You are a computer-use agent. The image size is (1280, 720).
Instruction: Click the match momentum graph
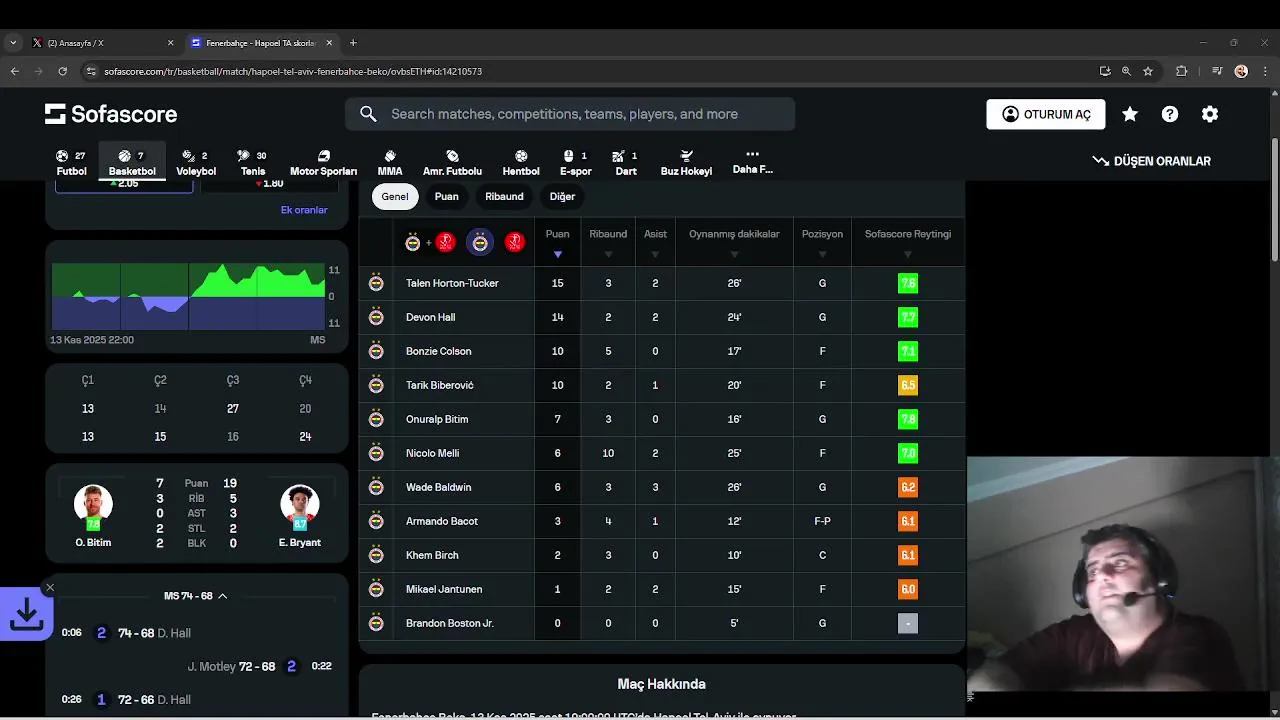[188, 296]
